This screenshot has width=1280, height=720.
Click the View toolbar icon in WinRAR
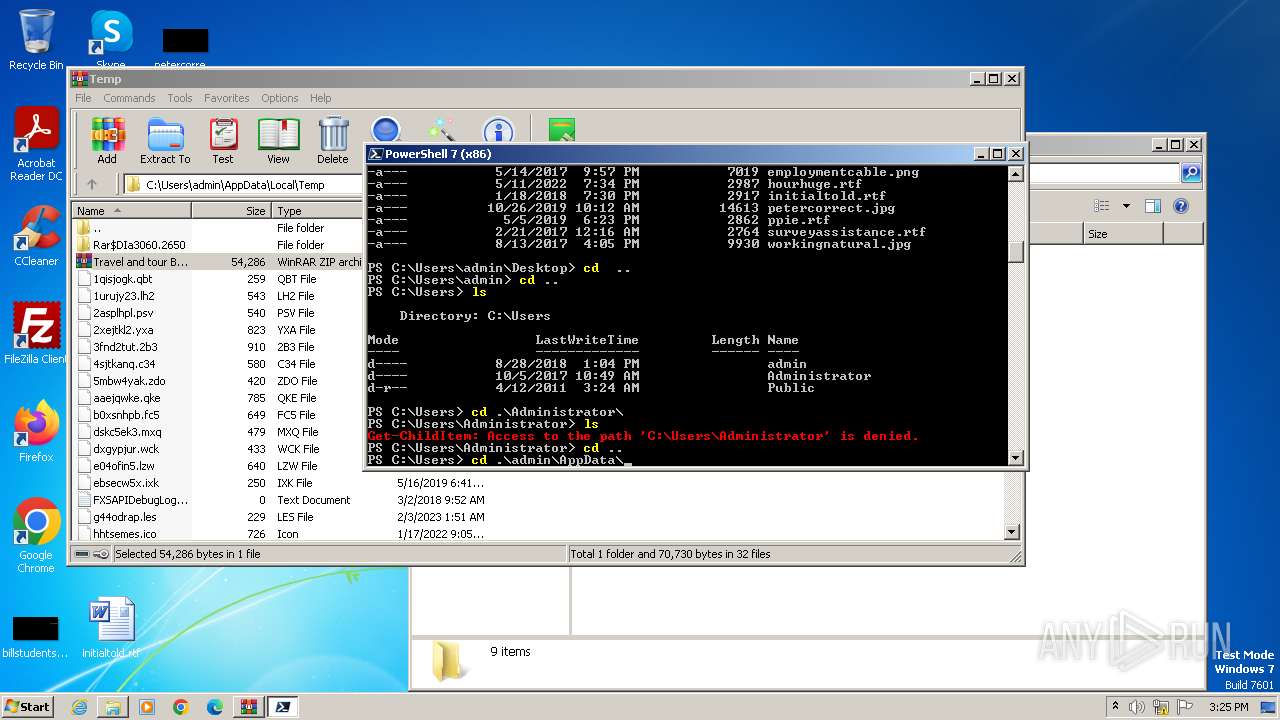point(278,141)
